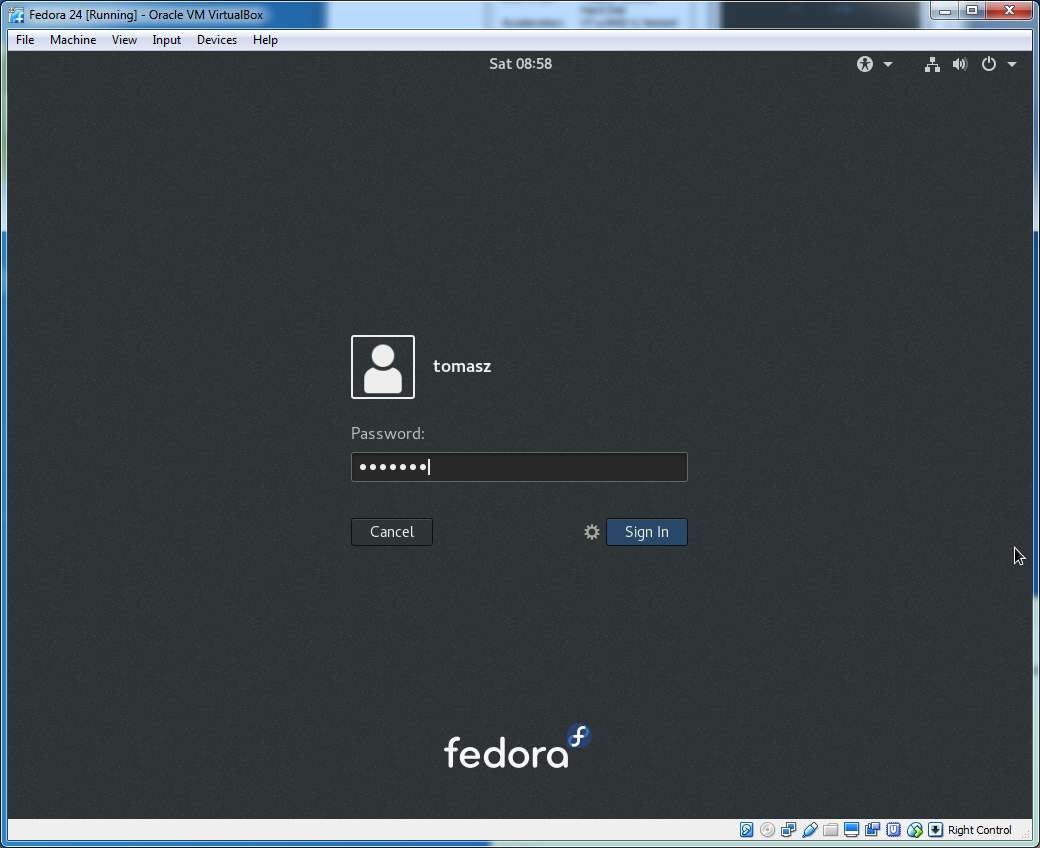Click the video capture status icon
Image resolution: width=1040 pixels, height=848 pixels.
872,829
